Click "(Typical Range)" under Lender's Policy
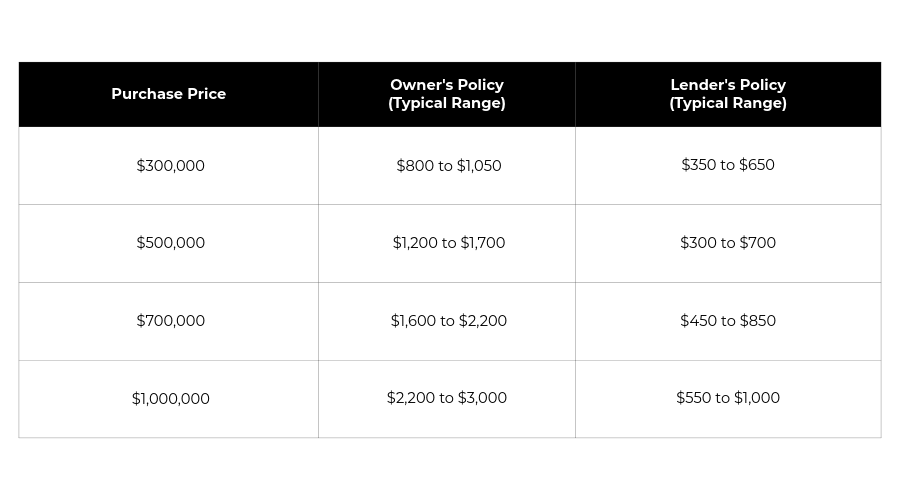Screen dimensions: 900x500 (728, 103)
